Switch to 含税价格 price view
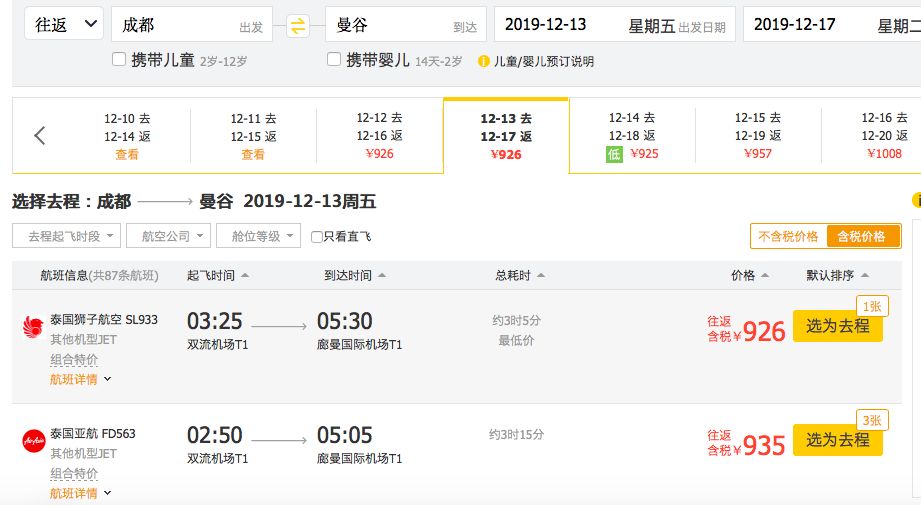Screen dimensions: 921x505 coord(862,236)
